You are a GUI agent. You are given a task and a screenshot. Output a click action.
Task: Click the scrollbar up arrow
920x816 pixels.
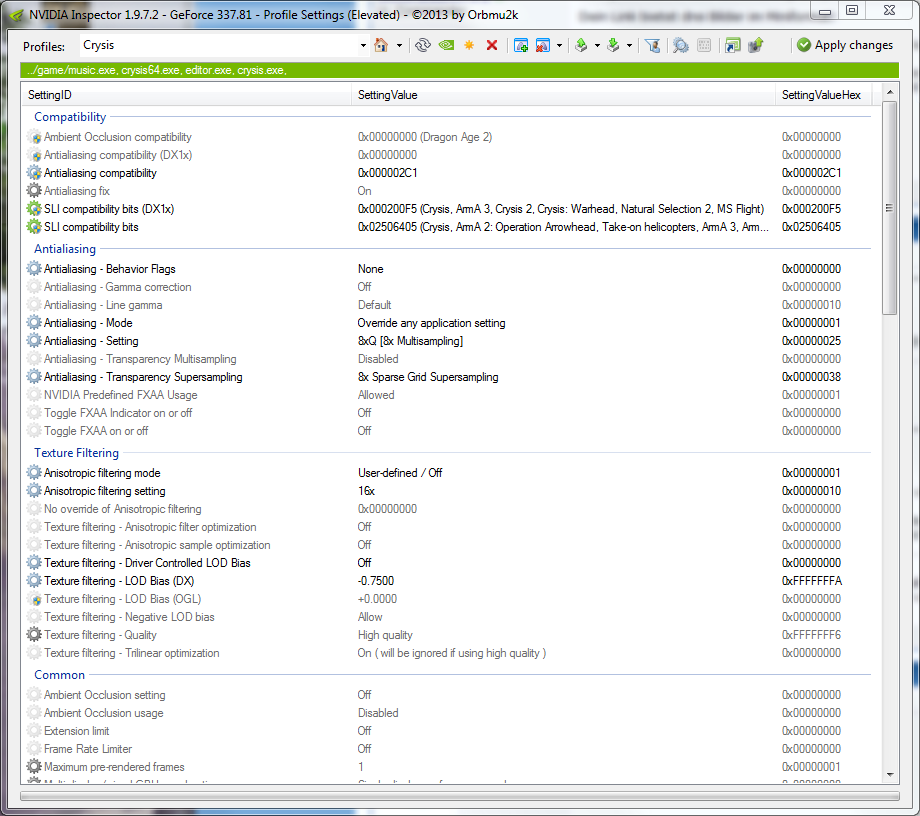pos(889,92)
